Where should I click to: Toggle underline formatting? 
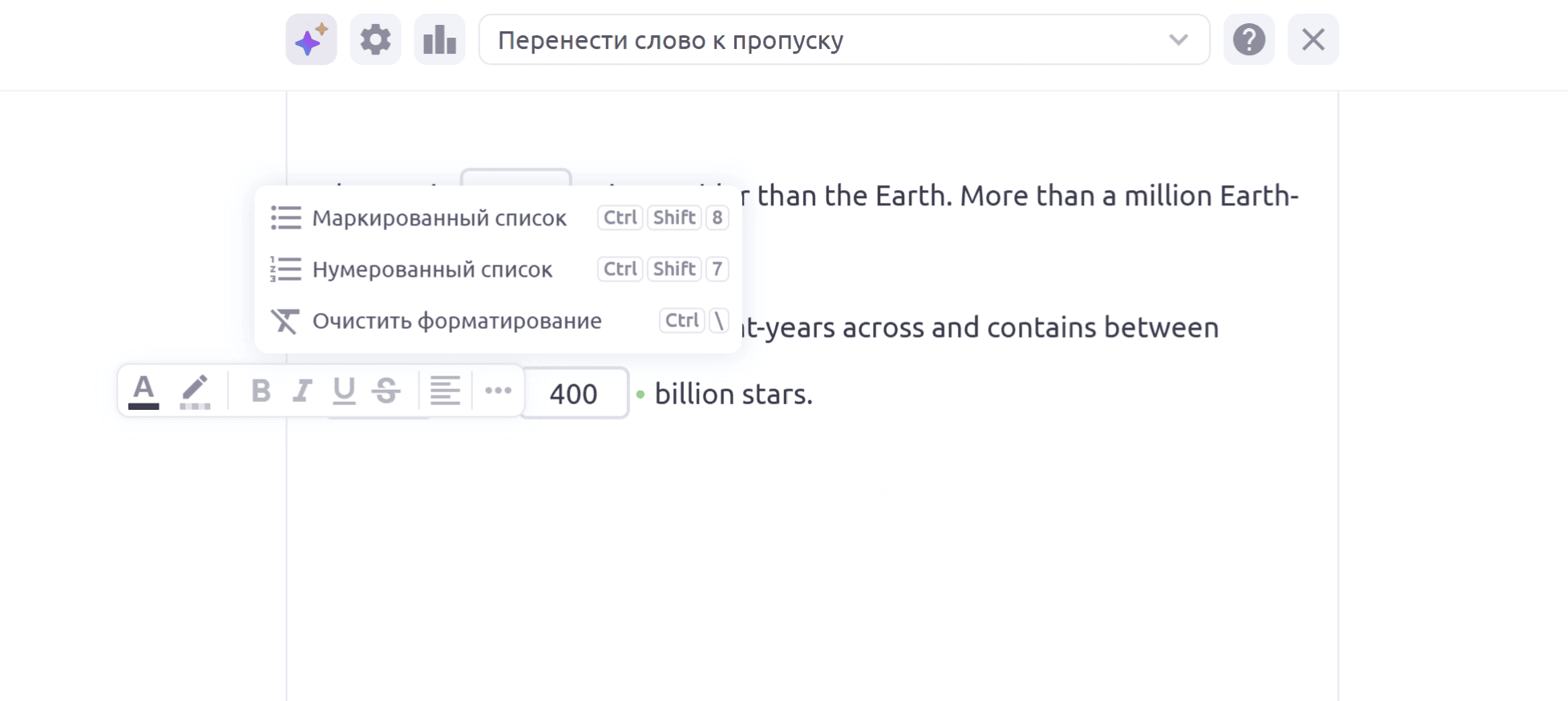click(x=344, y=391)
